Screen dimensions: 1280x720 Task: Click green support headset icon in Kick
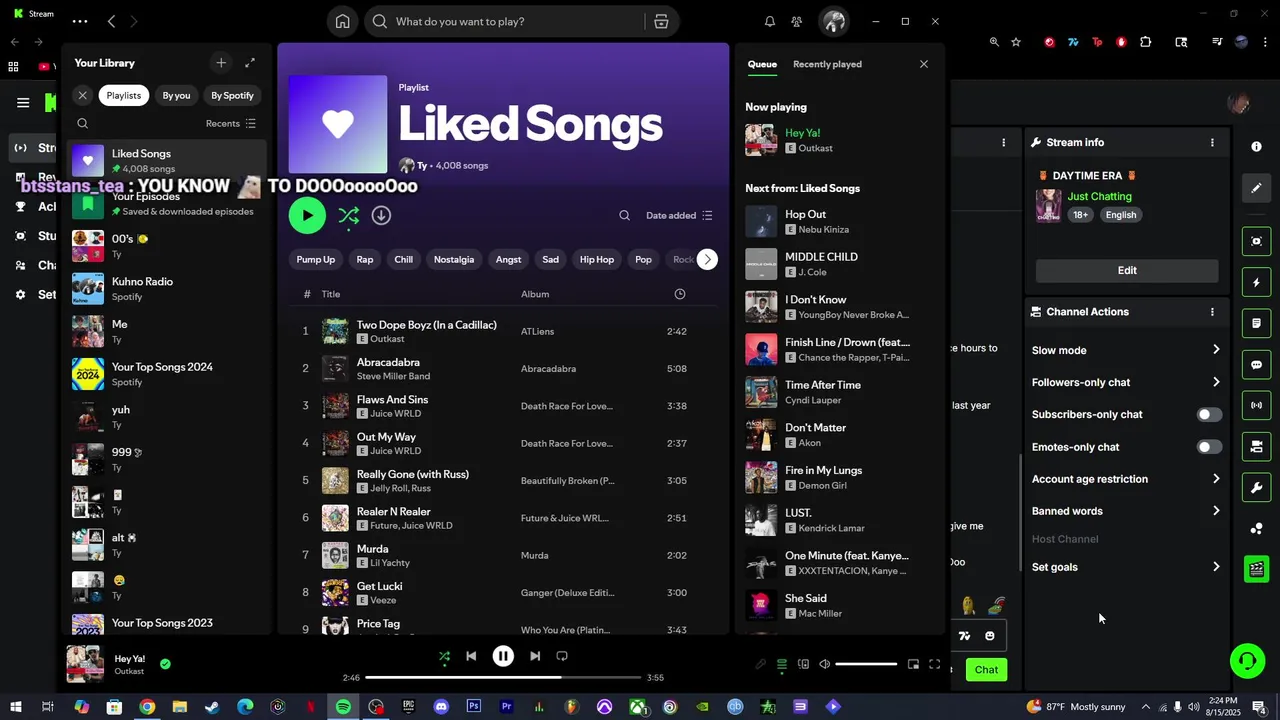pos(1247,661)
